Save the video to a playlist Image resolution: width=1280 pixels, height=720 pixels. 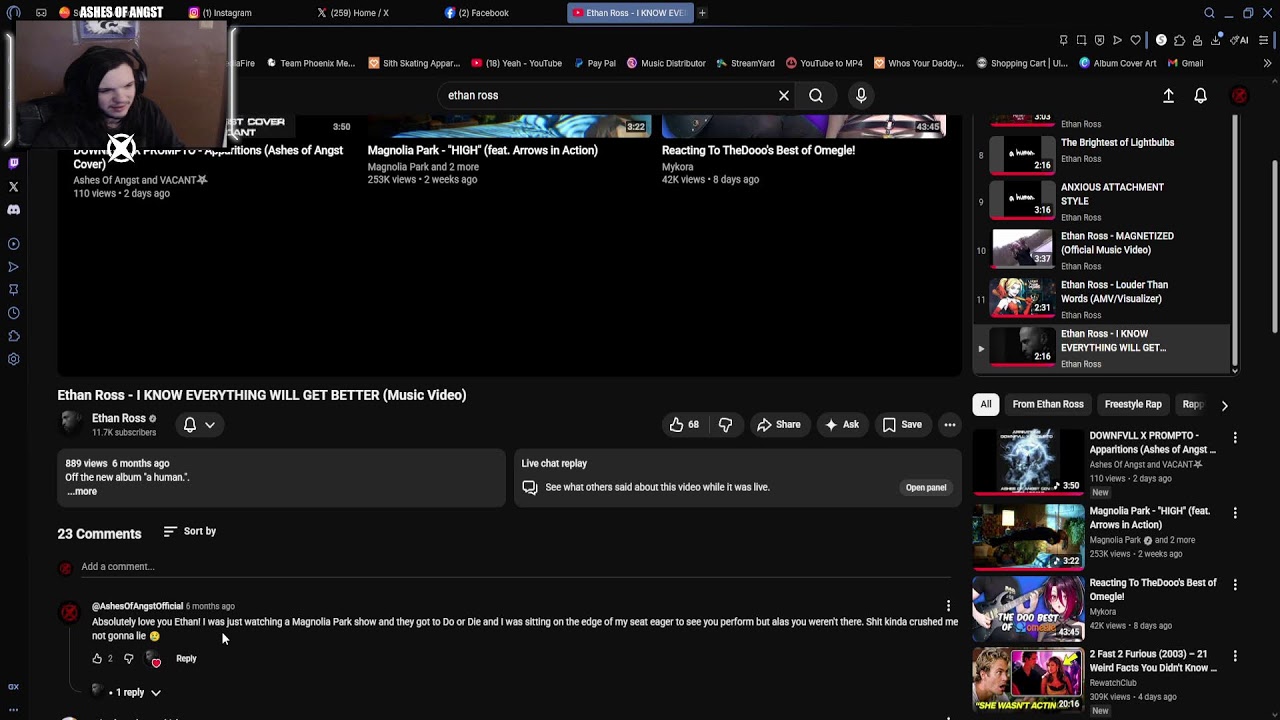[x=901, y=425]
